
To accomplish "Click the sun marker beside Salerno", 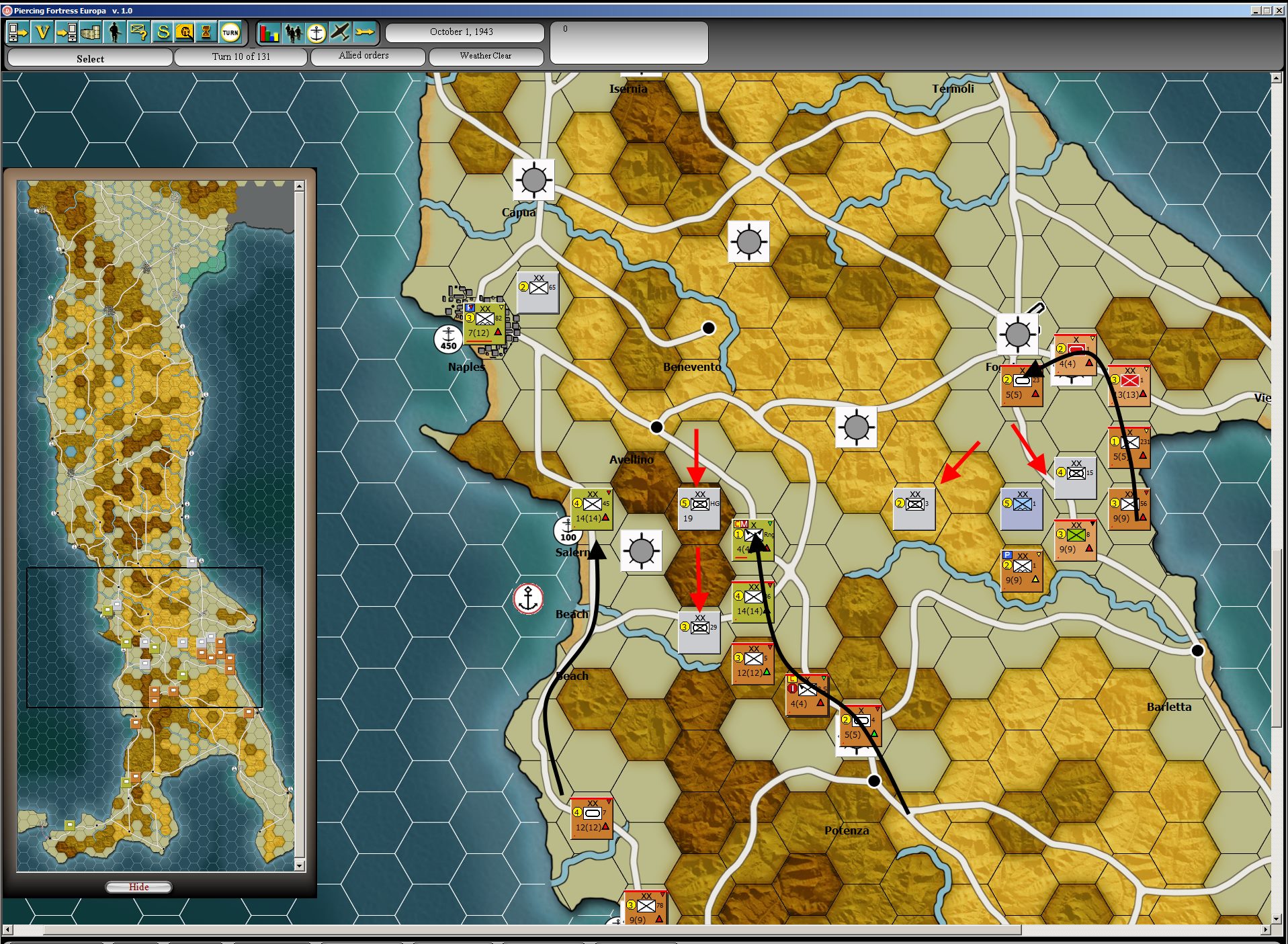I will coord(641,550).
